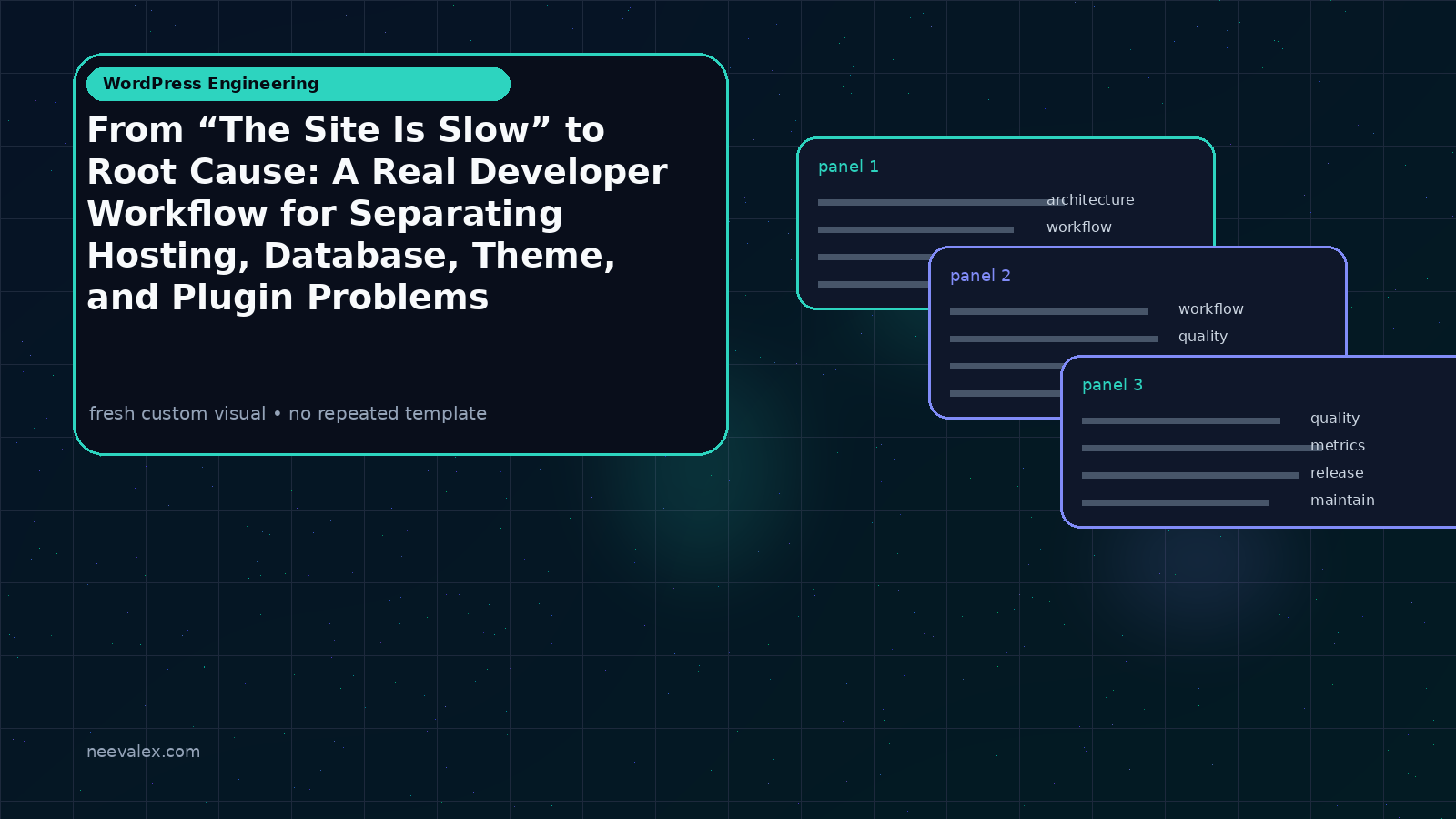1456x819 pixels.
Task: Click "architecture" label in panel 1
Action: coord(1090,200)
